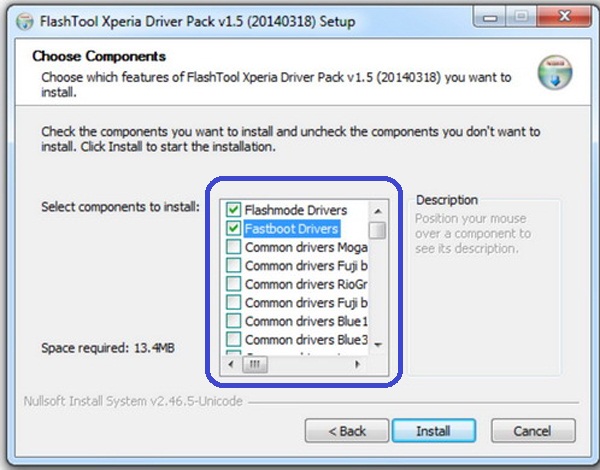600x470 pixels.
Task: Click the installer icon in title bar
Action: (25, 21)
